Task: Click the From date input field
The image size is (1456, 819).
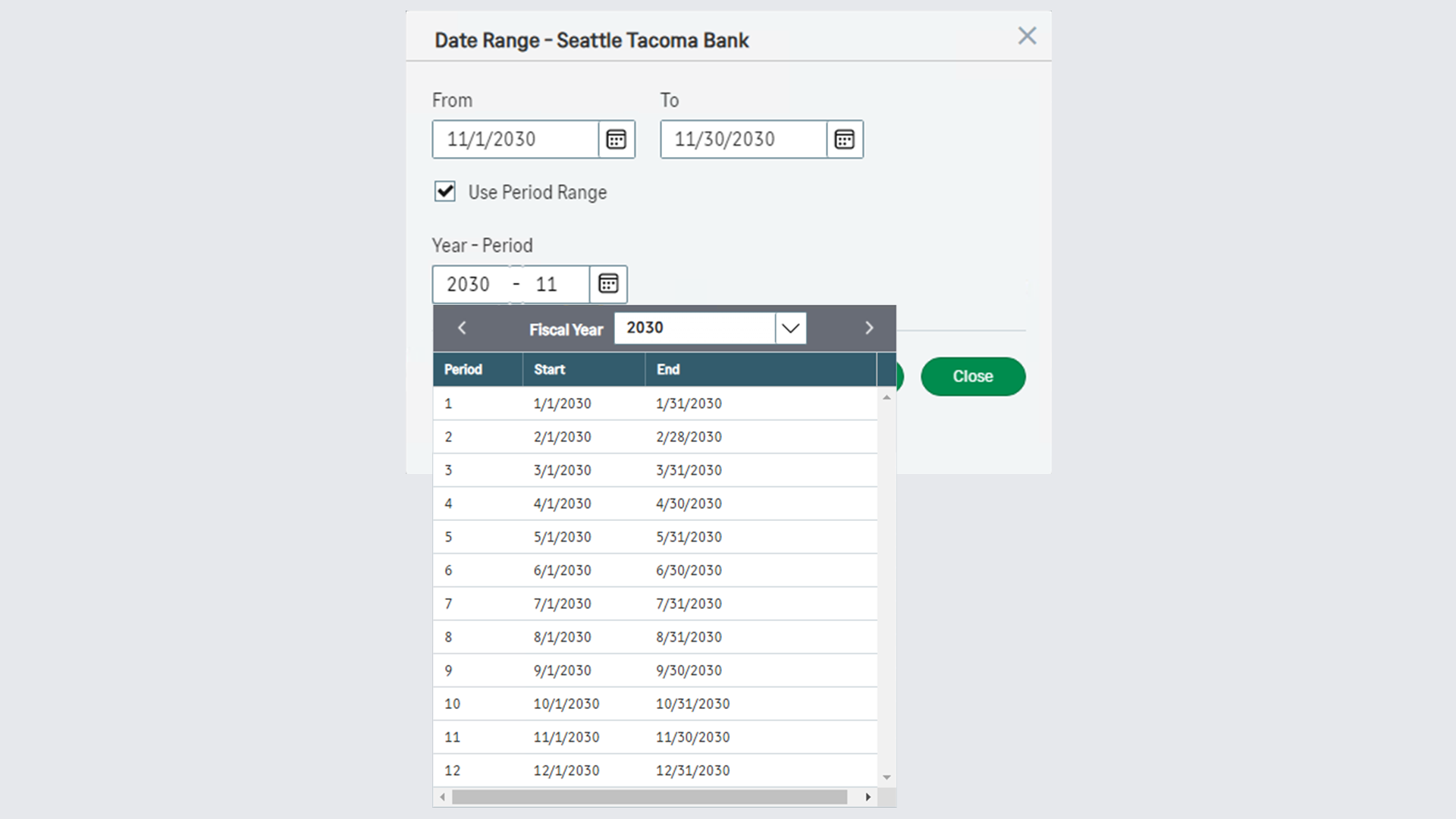Action: point(516,140)
